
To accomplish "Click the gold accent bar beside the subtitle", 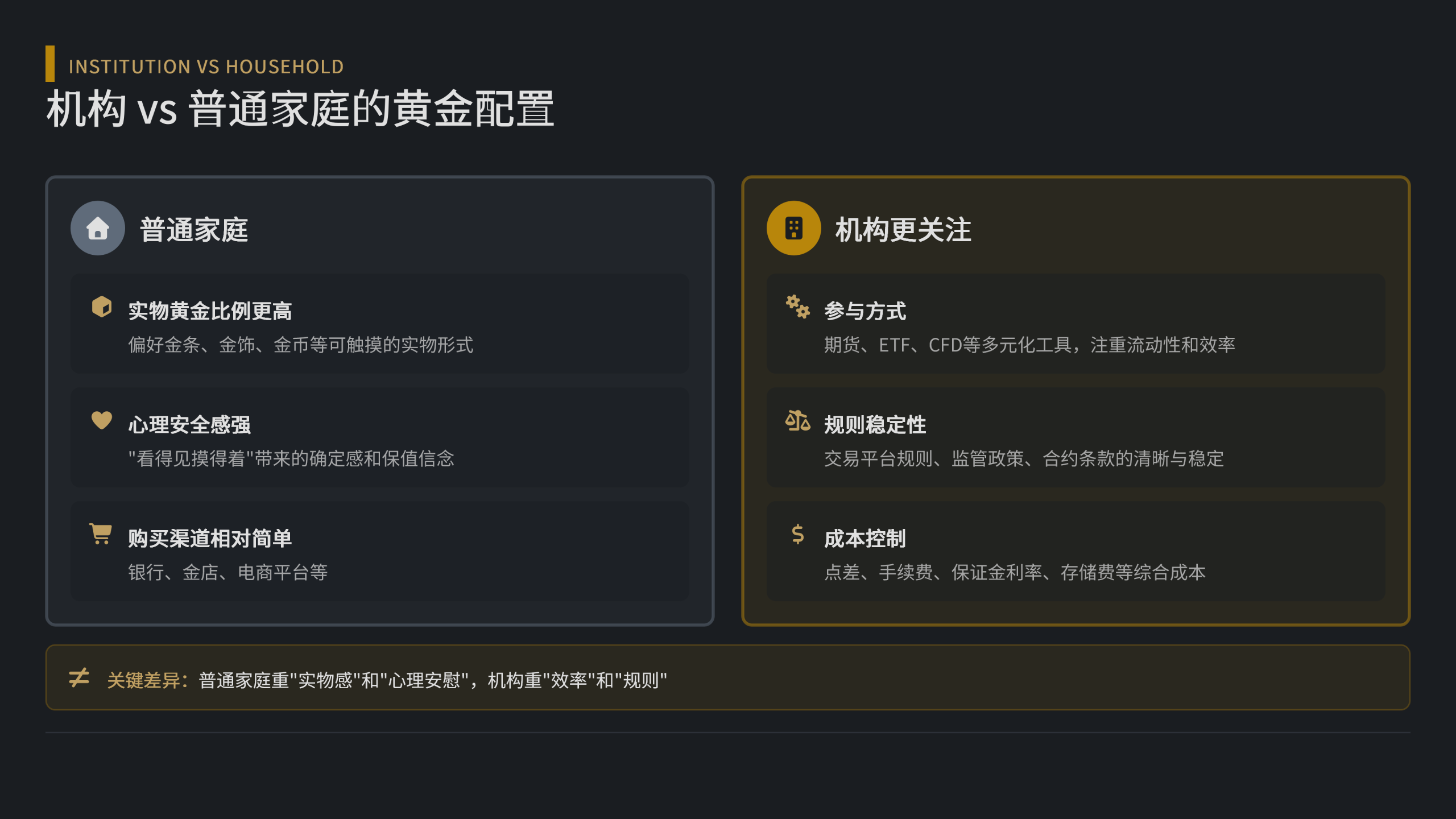I will (50, 63).
